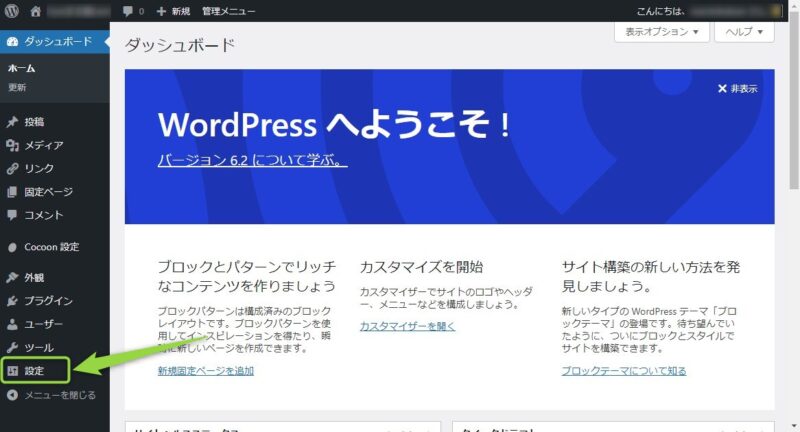Click ブロックとパターンでリッチ heading
This screenshot has width=800, height=432.
pos(247,276)
